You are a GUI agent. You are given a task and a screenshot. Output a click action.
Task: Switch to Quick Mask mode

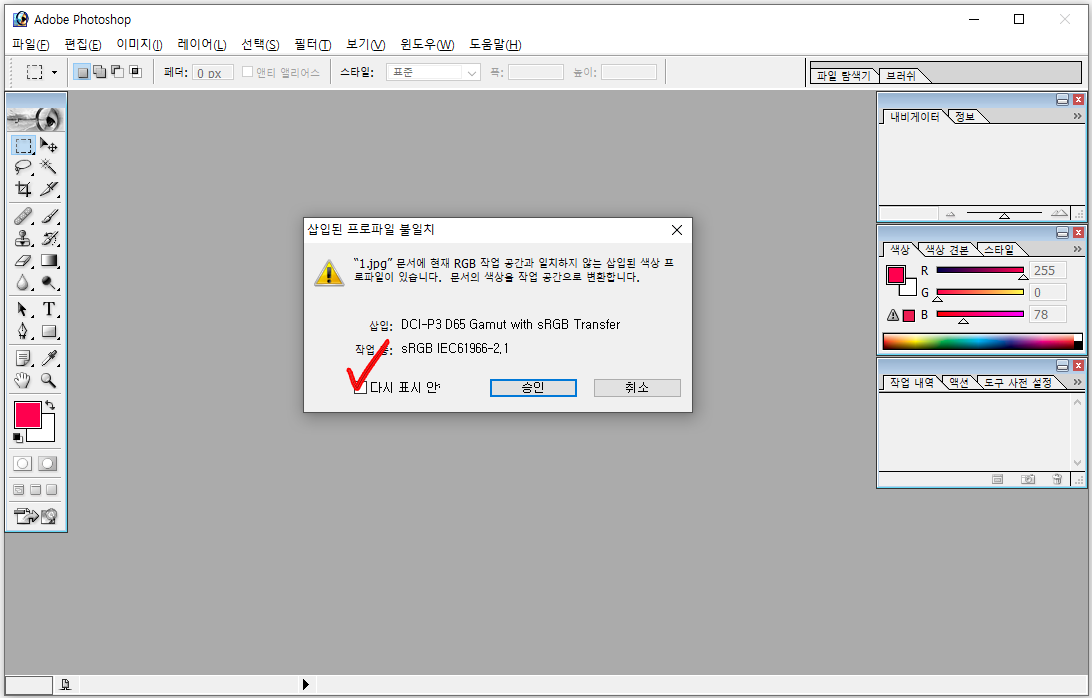[47, 463]
